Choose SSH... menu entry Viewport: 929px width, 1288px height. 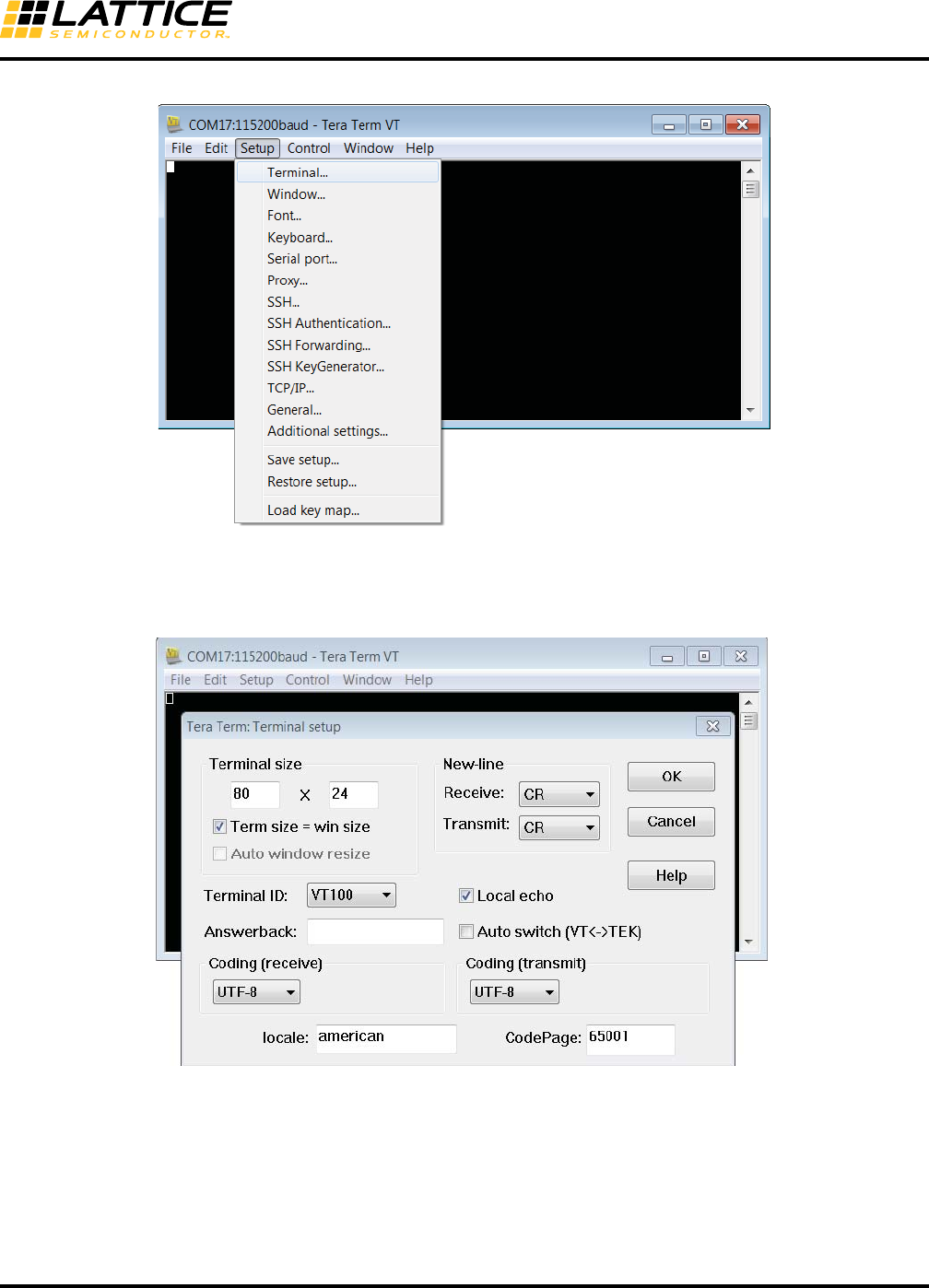337,302
